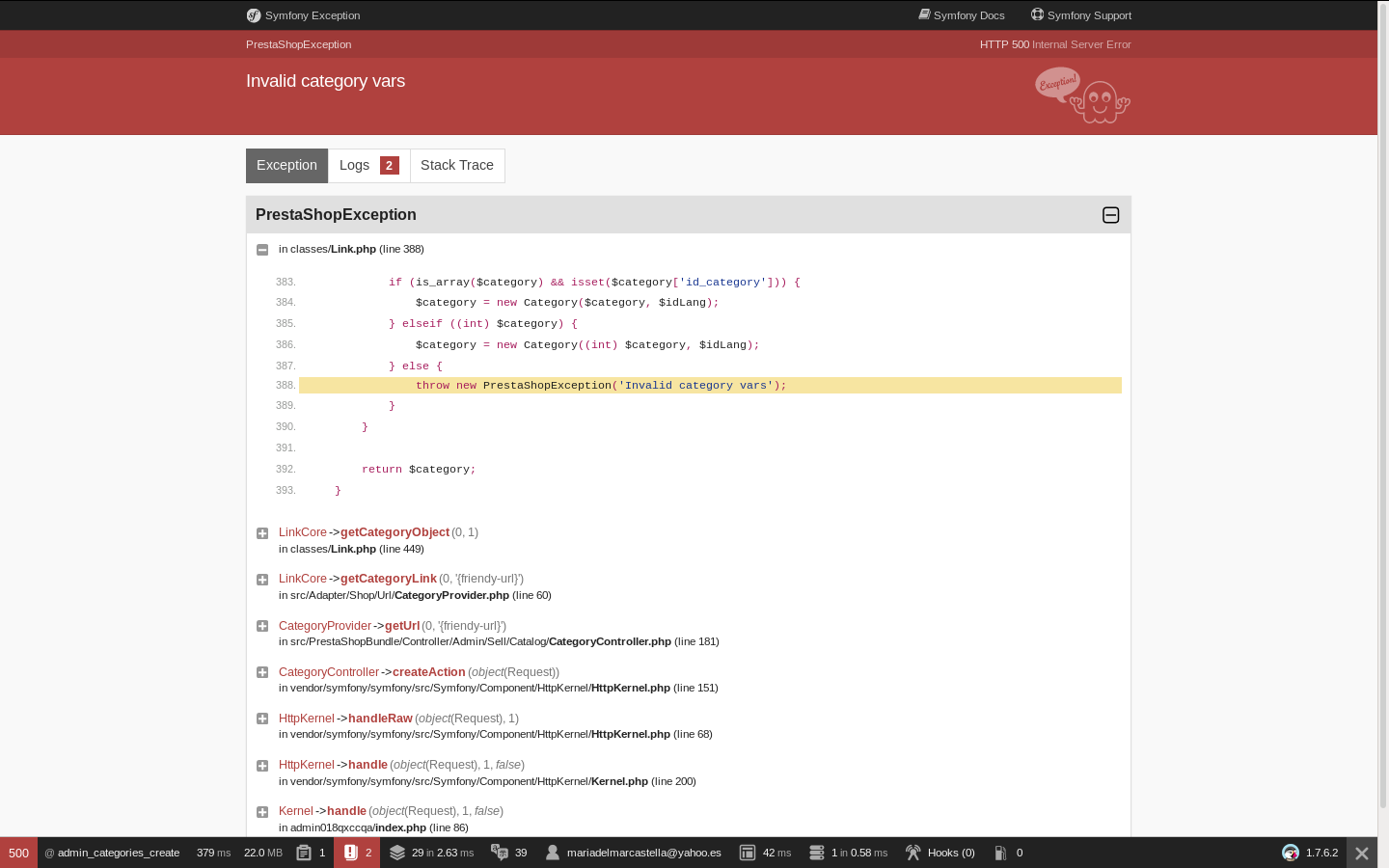Open the forms clipboard icon in the debug toolbar
This screenshot has width=1389, height=868.
coord(304,853)
